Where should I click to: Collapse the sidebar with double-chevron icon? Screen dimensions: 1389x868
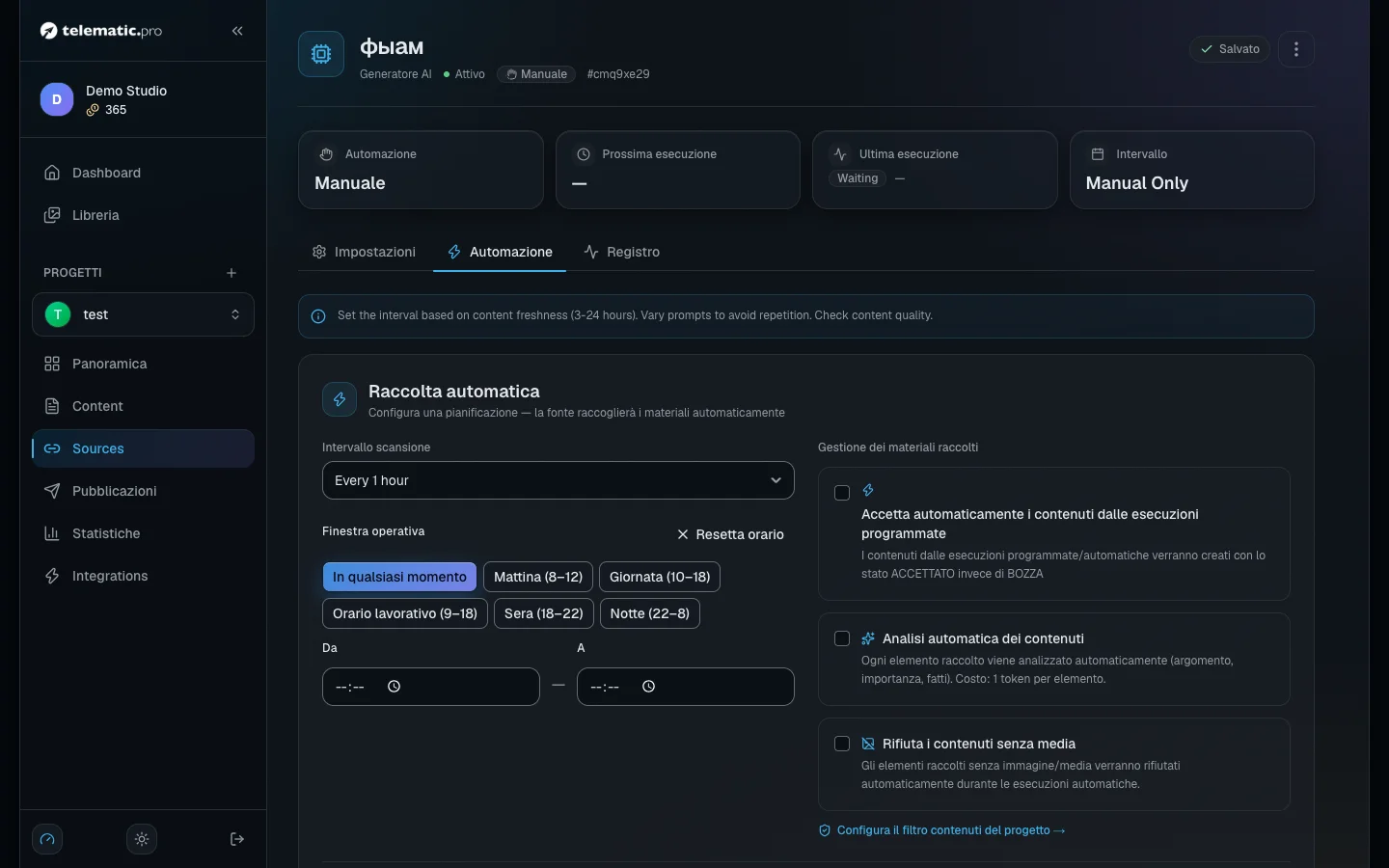(x=237, y=31)
